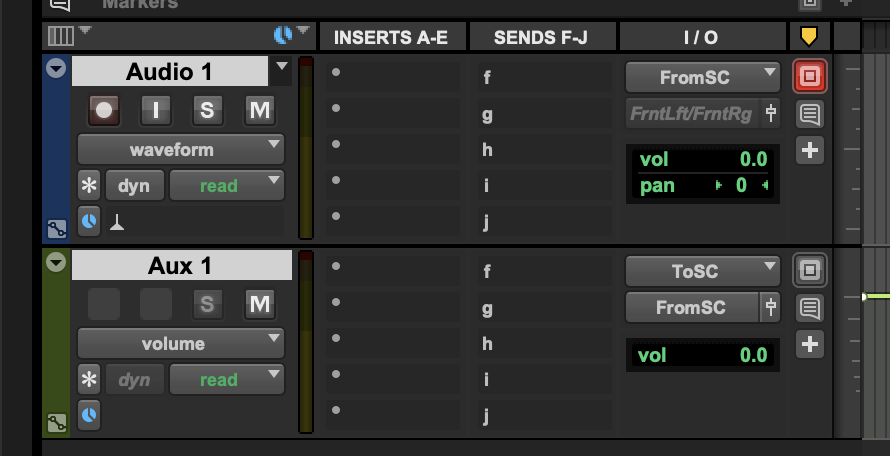Screen dimensions: 890x456
Task: Open the ToSC input selector on Aux 1
Action: coord(702,270)
